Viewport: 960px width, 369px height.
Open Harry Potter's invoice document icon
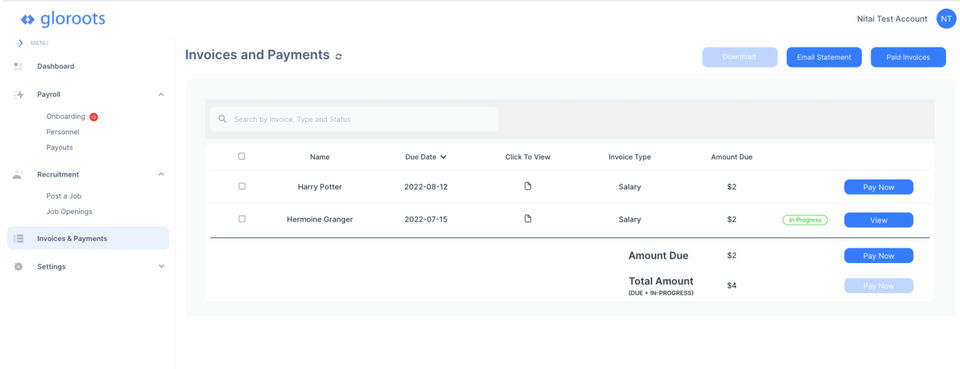point(528,186)
